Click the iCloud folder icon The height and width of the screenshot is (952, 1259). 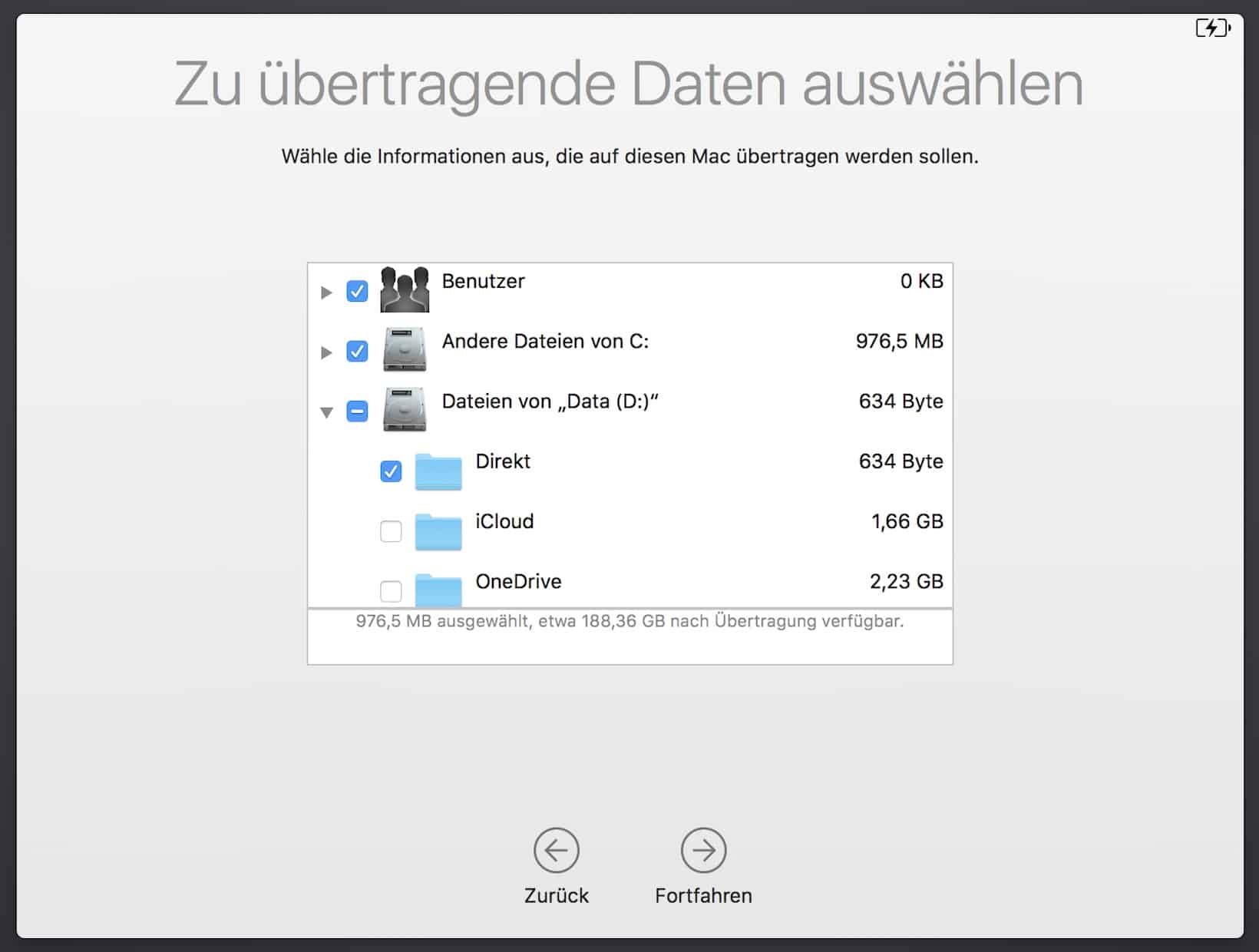tap(438, 531)
